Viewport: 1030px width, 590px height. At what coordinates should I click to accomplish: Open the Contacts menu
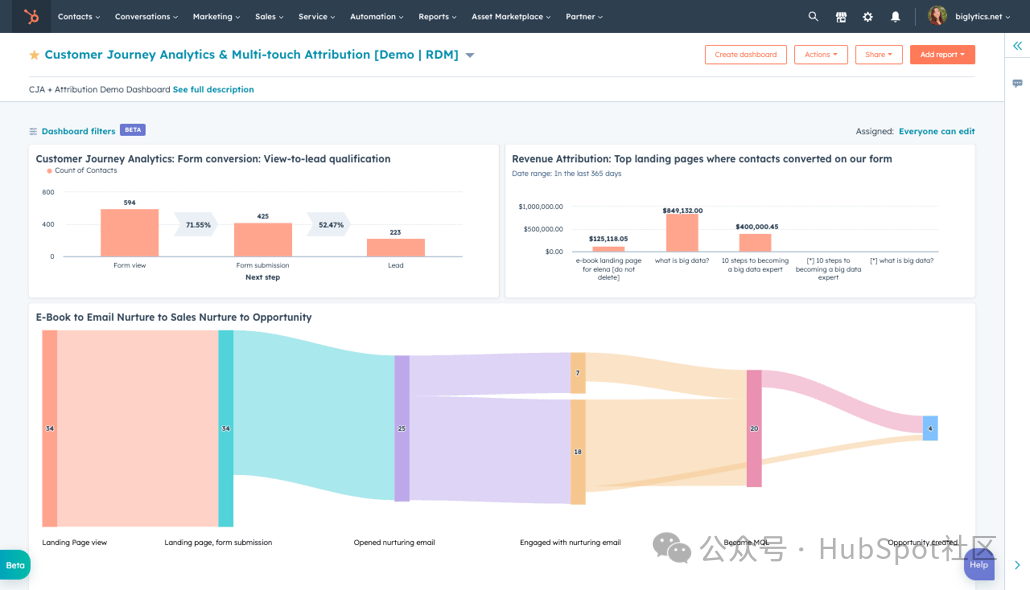coord(78,17)
